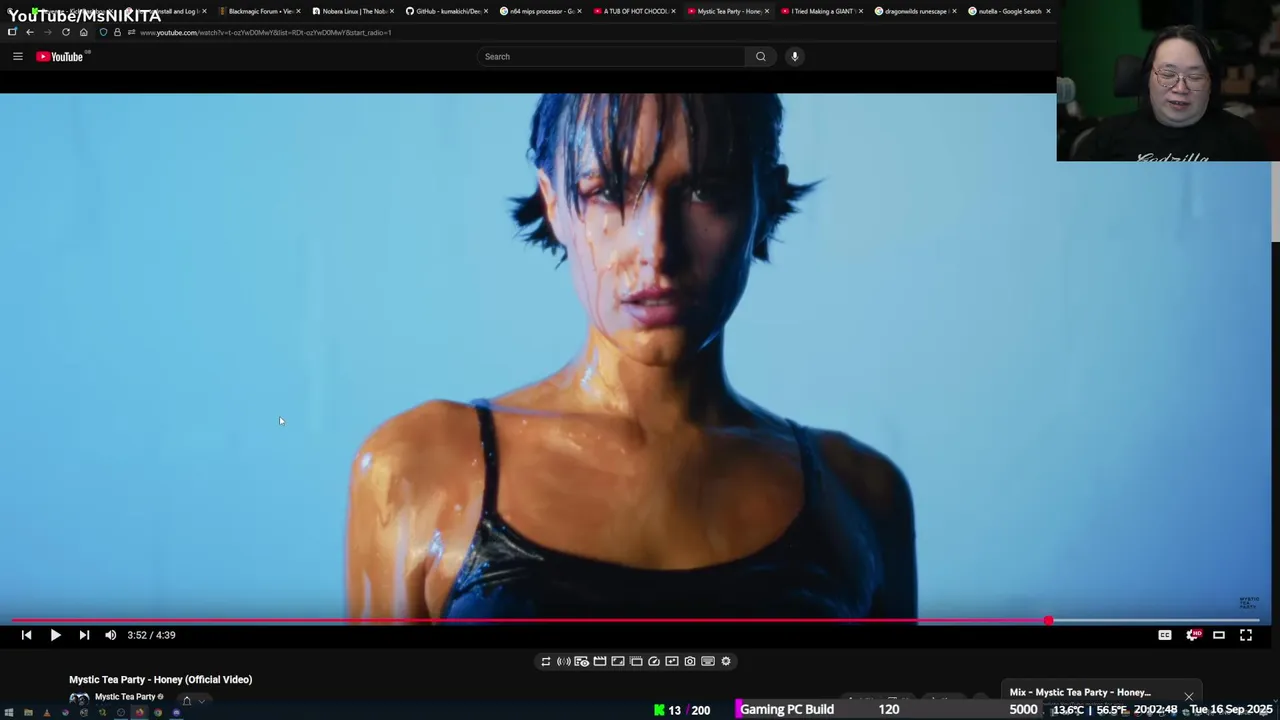Click the shield tracking protection icon
The image size is (1280, 720).
click(103, 32)
